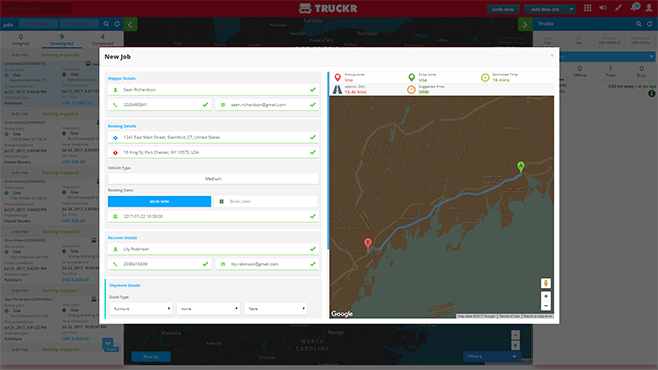Select the Book Now option
Viewport: 658px width, 370px height.
pos(159,201)
